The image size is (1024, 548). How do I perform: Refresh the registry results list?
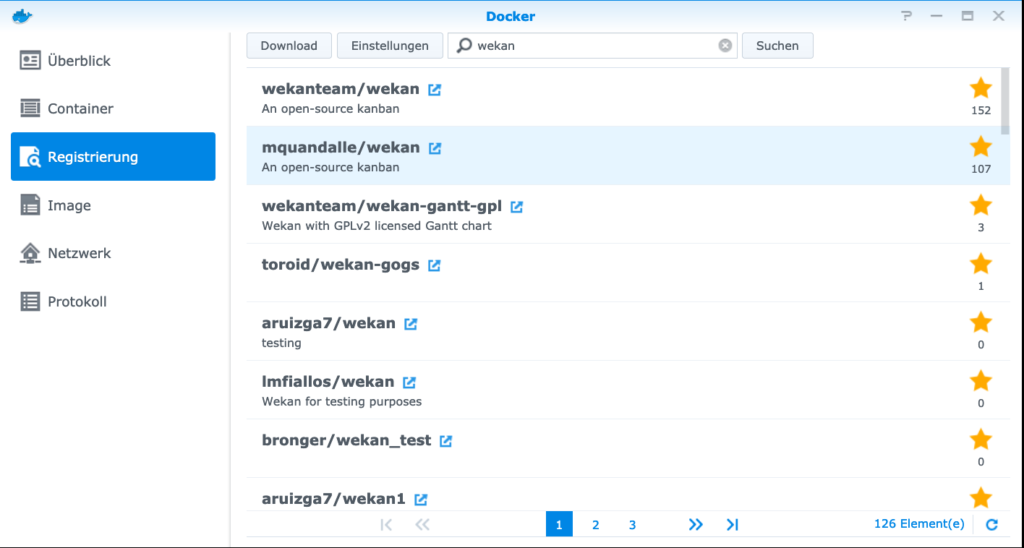[991, 524]
